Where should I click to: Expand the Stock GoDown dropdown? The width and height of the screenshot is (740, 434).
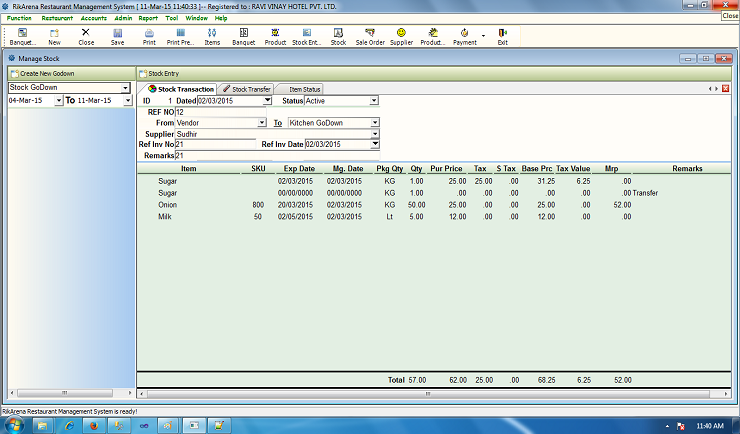click(x=125, y=88)
